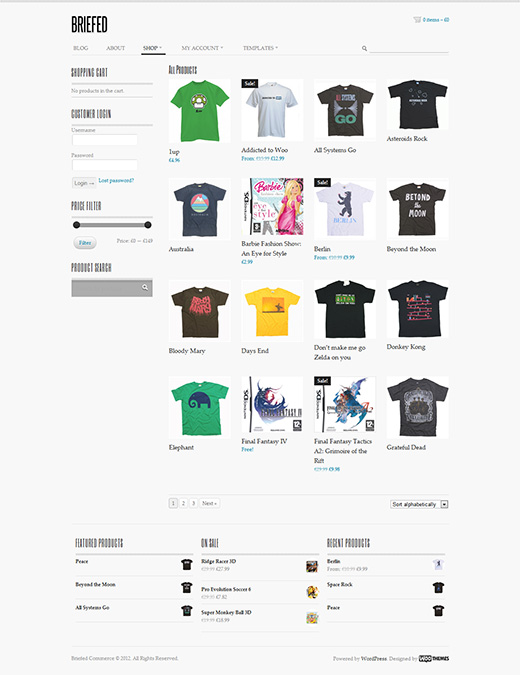Click the Login button
Image resolution: width=520 pixels, height=675 pixels.
pyautogui.click(x=84, y=183)
